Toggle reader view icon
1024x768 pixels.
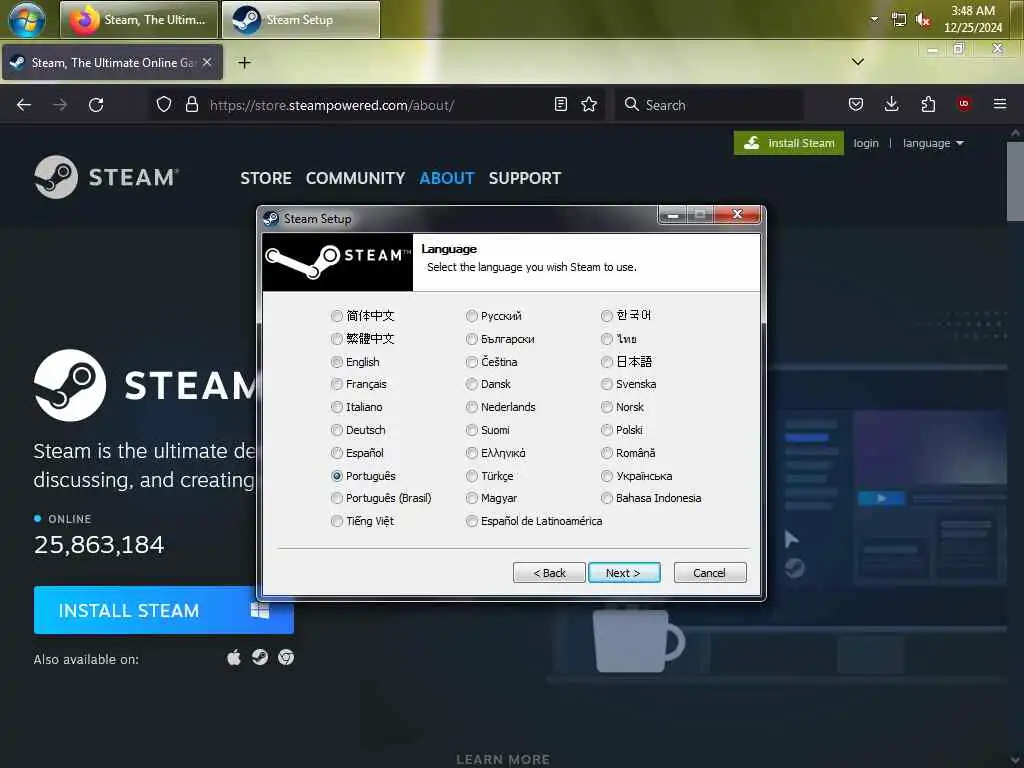(560, 104)
